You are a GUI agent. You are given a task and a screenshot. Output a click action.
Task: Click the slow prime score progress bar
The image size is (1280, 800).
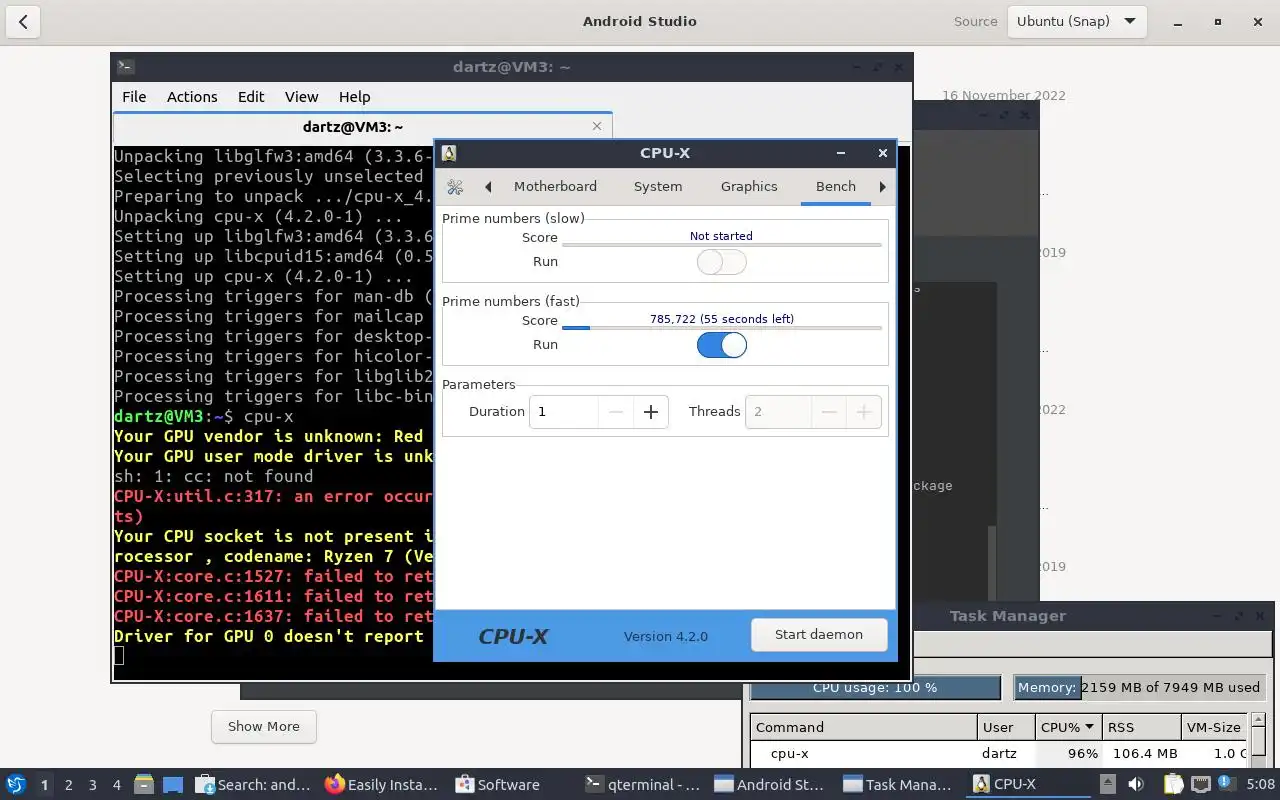tap(721, 244)
